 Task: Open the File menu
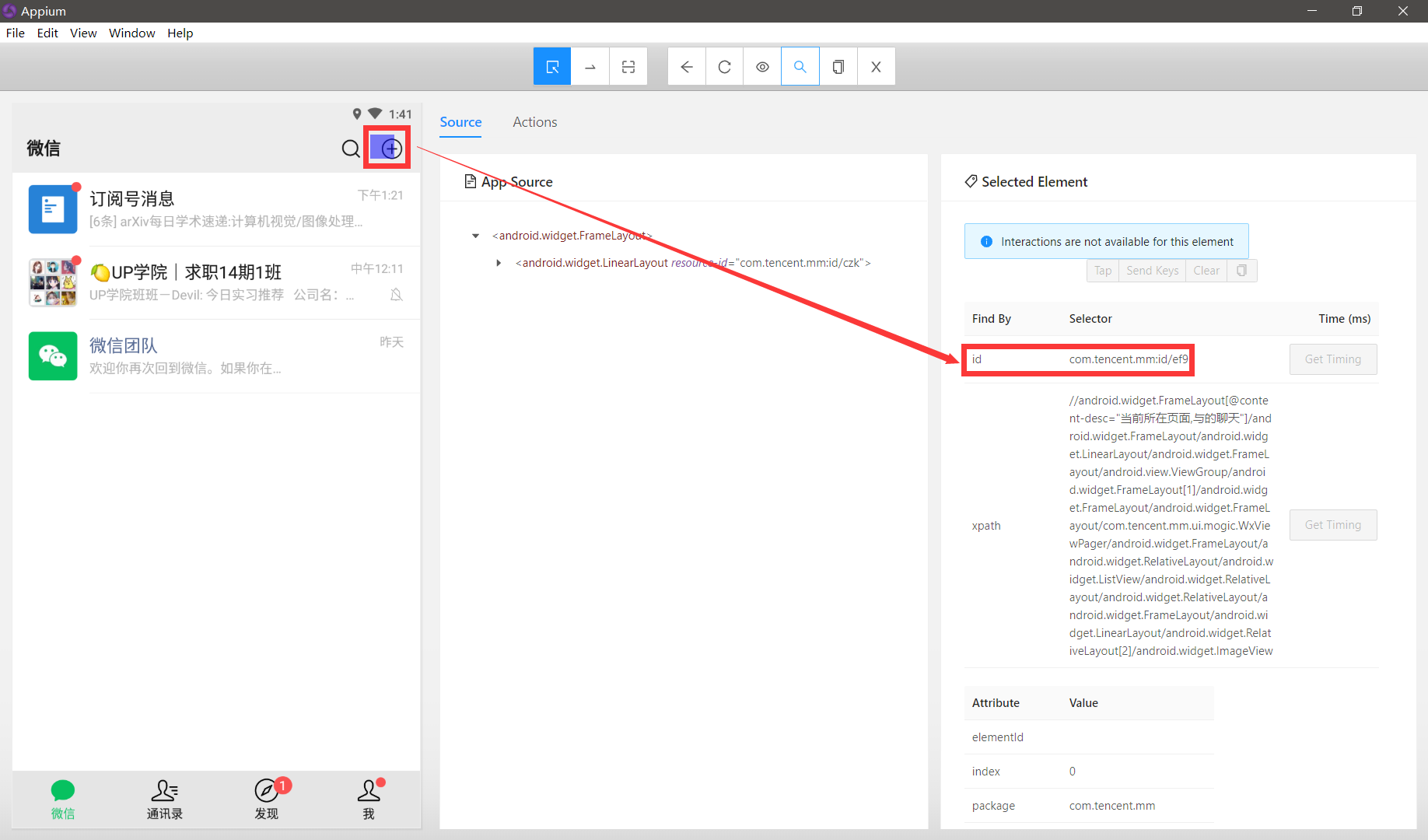[x=16, y=33]
